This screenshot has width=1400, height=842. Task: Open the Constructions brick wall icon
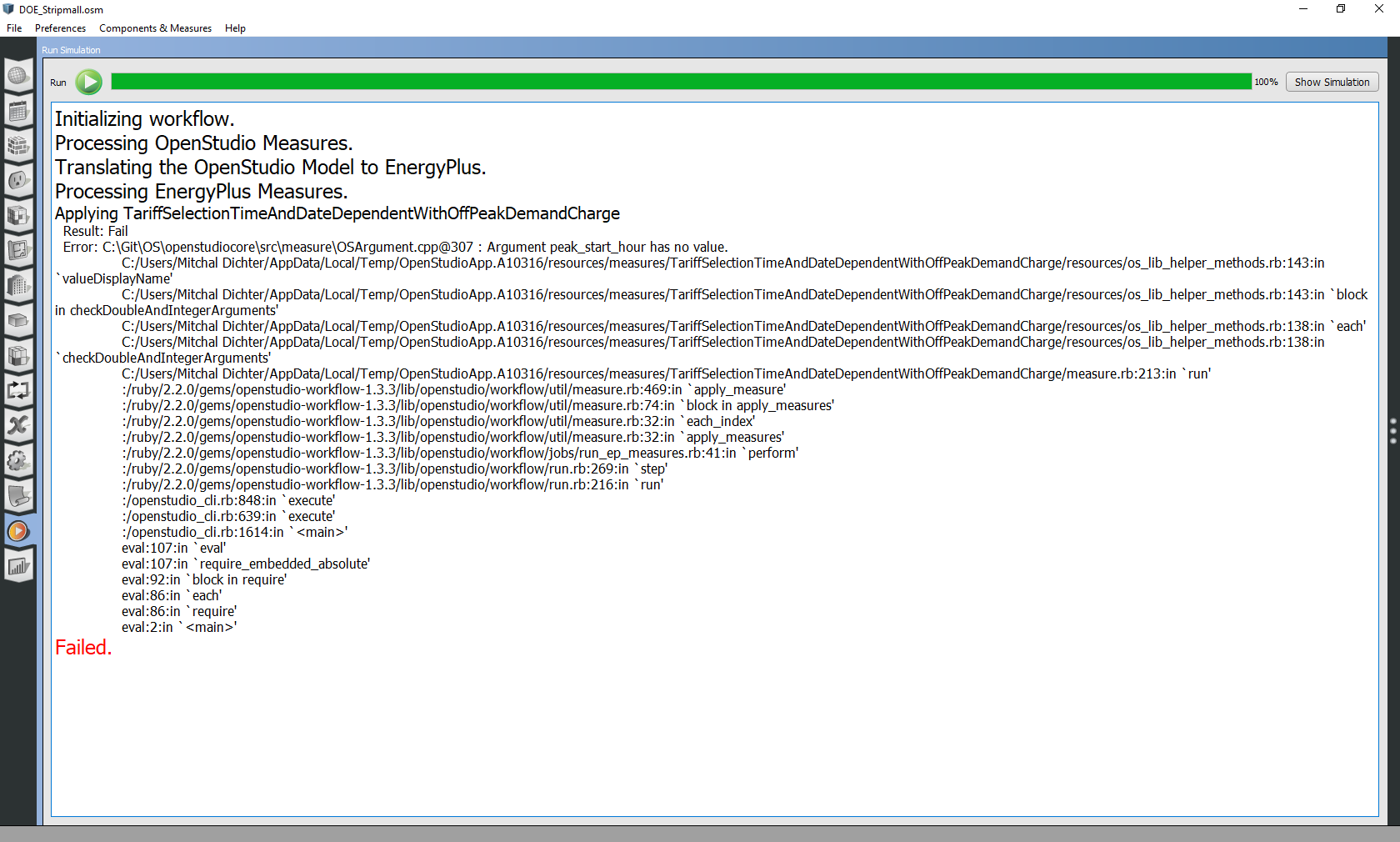click(x=18, y=146)
